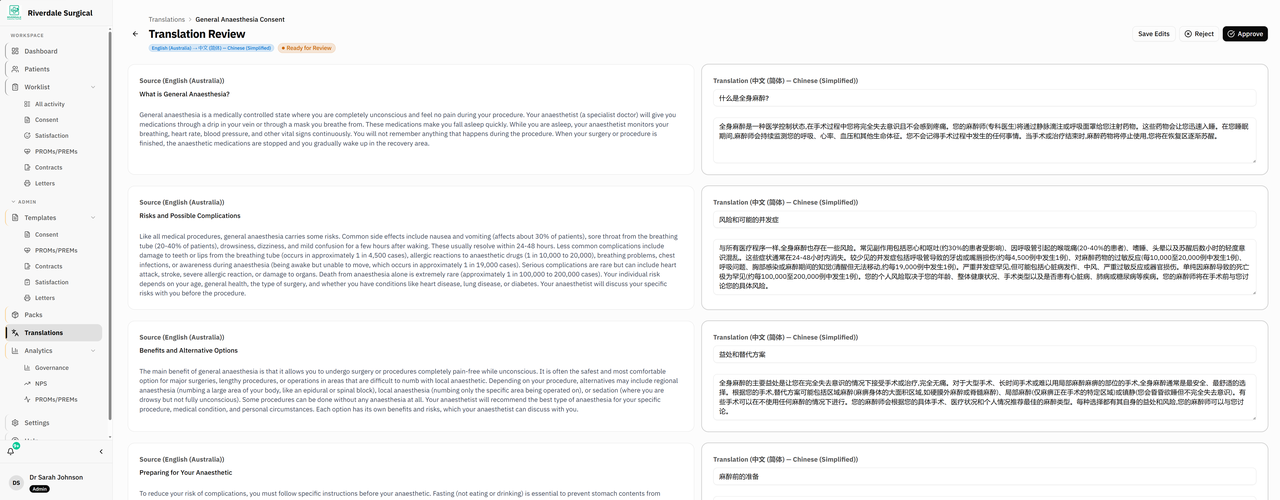Click the Satisfaction icon under Worklist
The width and height of the screenshot is (1280, 500).
(26, 136)
